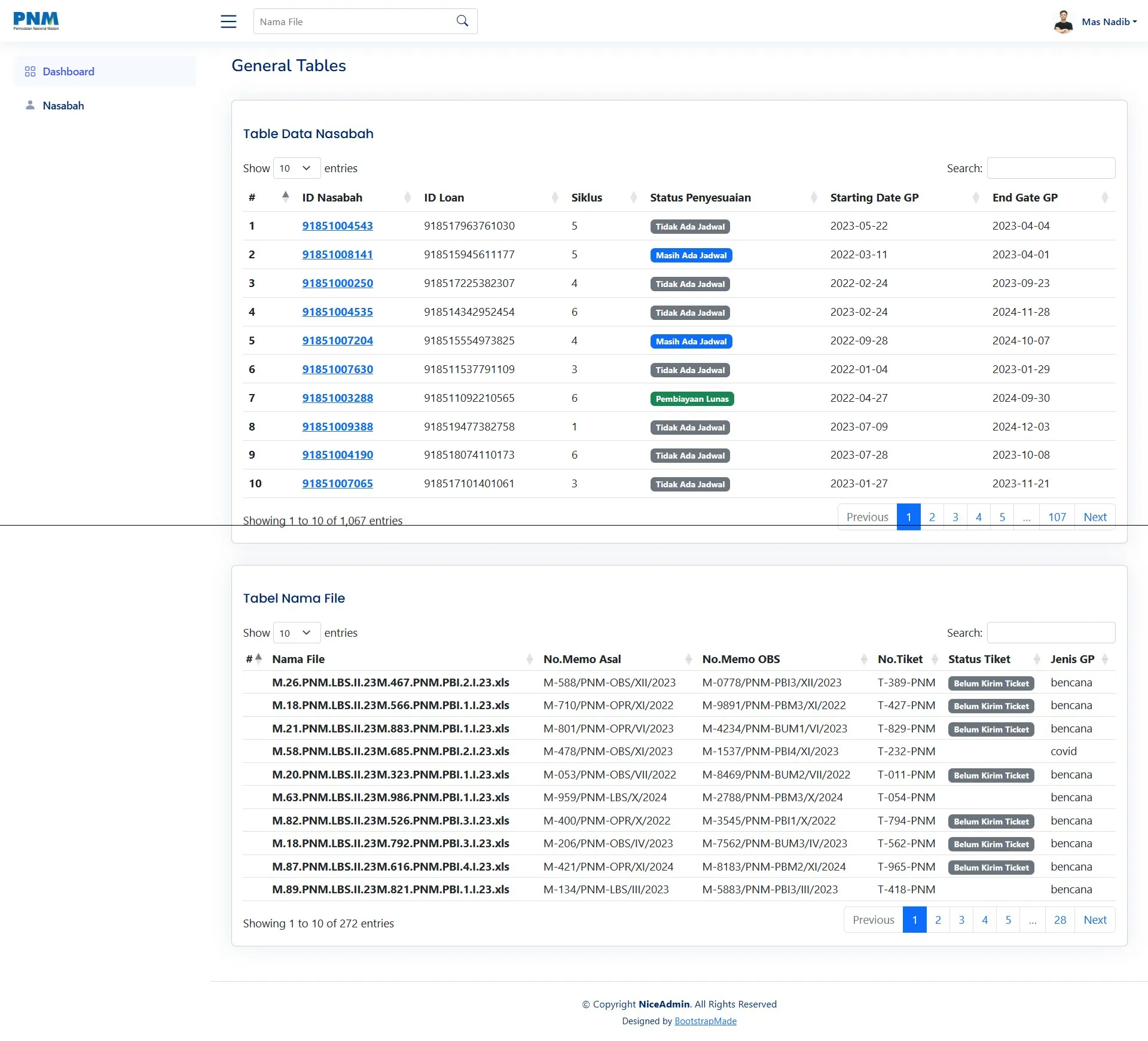
Task: Select file M.58.PNM.LBS.II.23M.685.PNM.PBI.2.I.23.xls
Action: (x=390, y=751)
